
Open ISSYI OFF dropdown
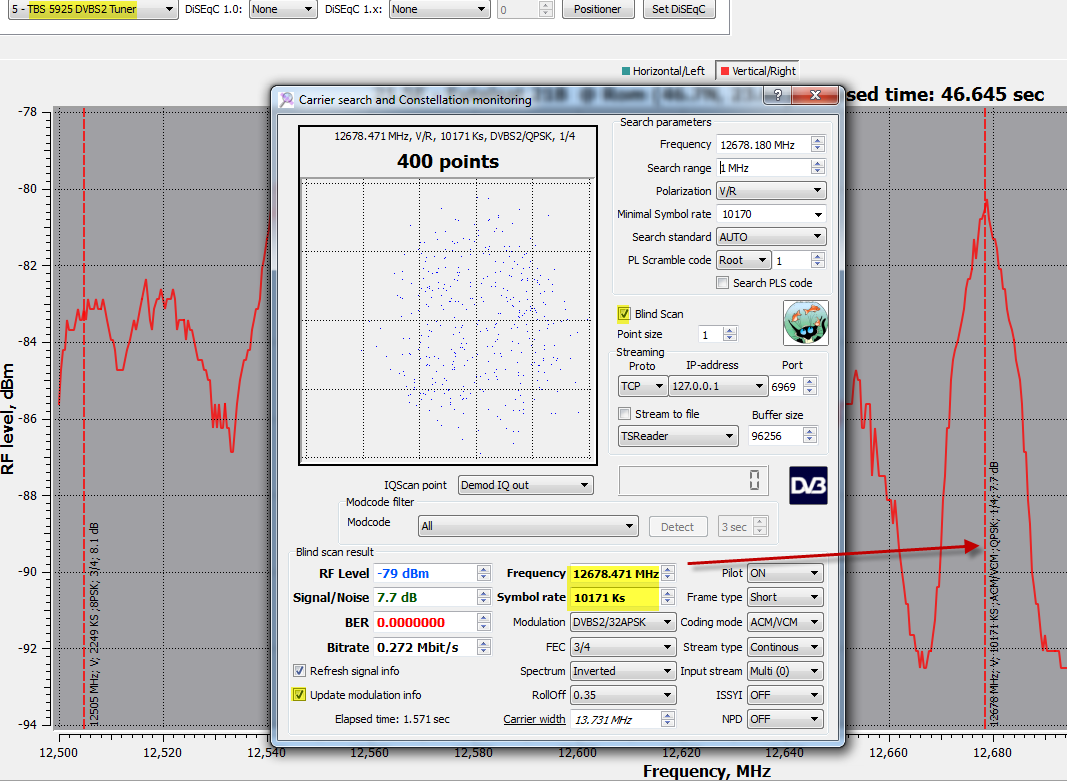tap(785, 695)
